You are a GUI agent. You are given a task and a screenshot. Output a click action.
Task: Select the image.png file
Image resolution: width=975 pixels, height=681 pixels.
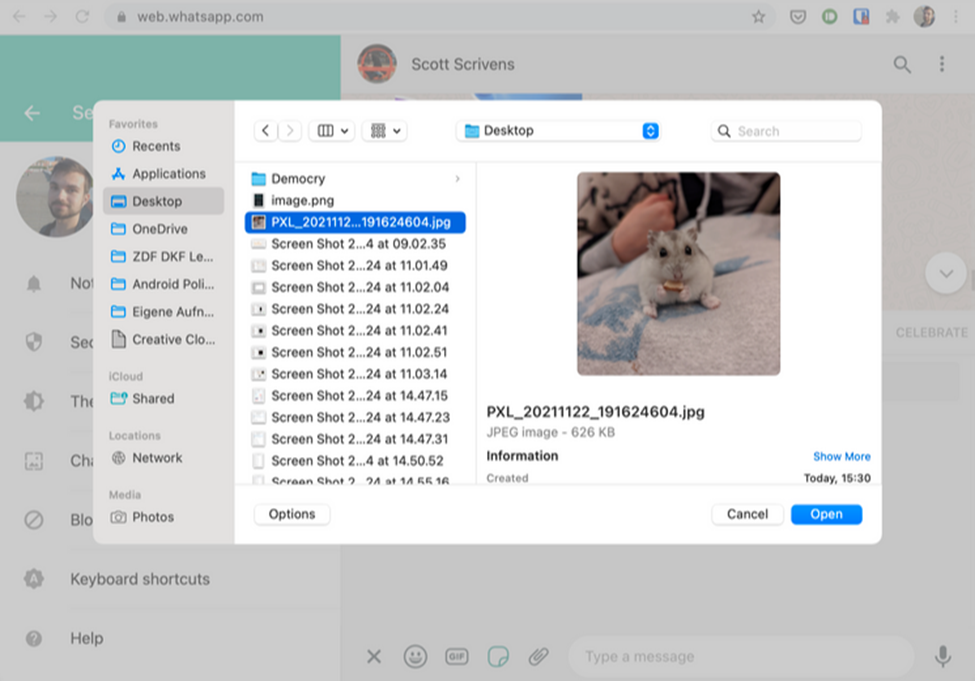click(355, 200)
